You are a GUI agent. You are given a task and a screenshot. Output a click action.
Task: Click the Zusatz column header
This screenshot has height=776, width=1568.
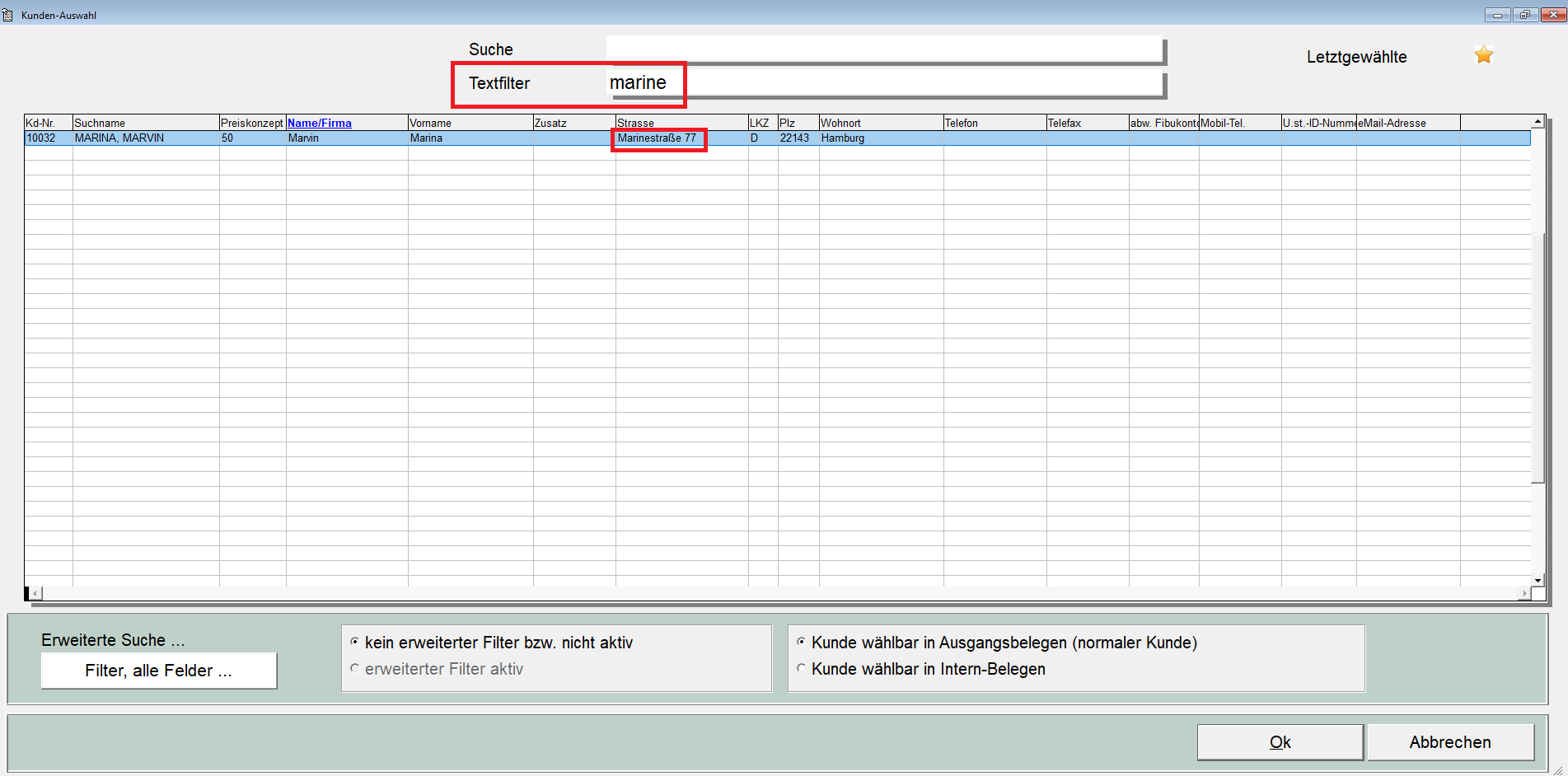point(574,123)
